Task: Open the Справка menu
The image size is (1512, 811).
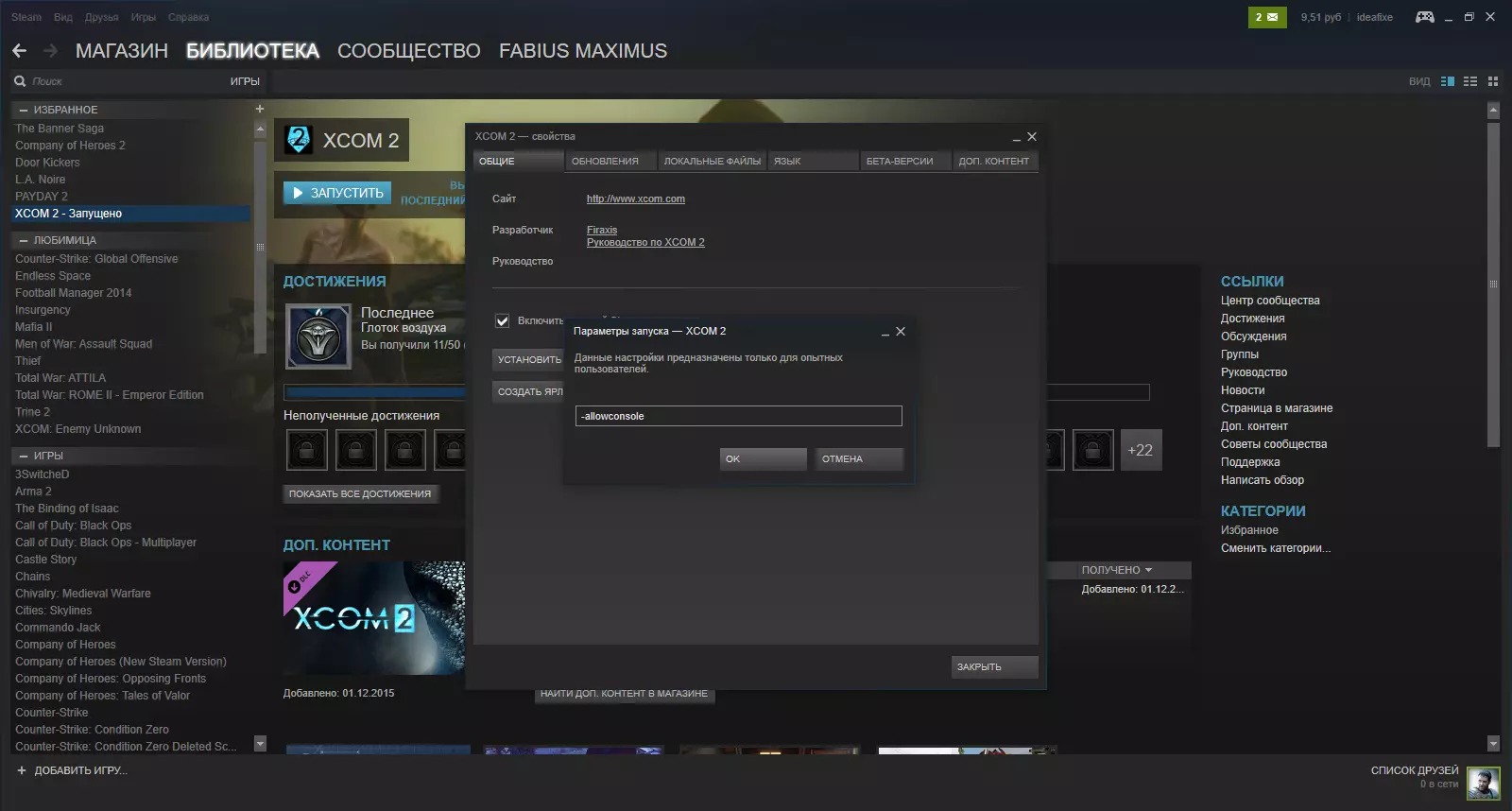Action: pyautogui.click(x=189, y=17)
